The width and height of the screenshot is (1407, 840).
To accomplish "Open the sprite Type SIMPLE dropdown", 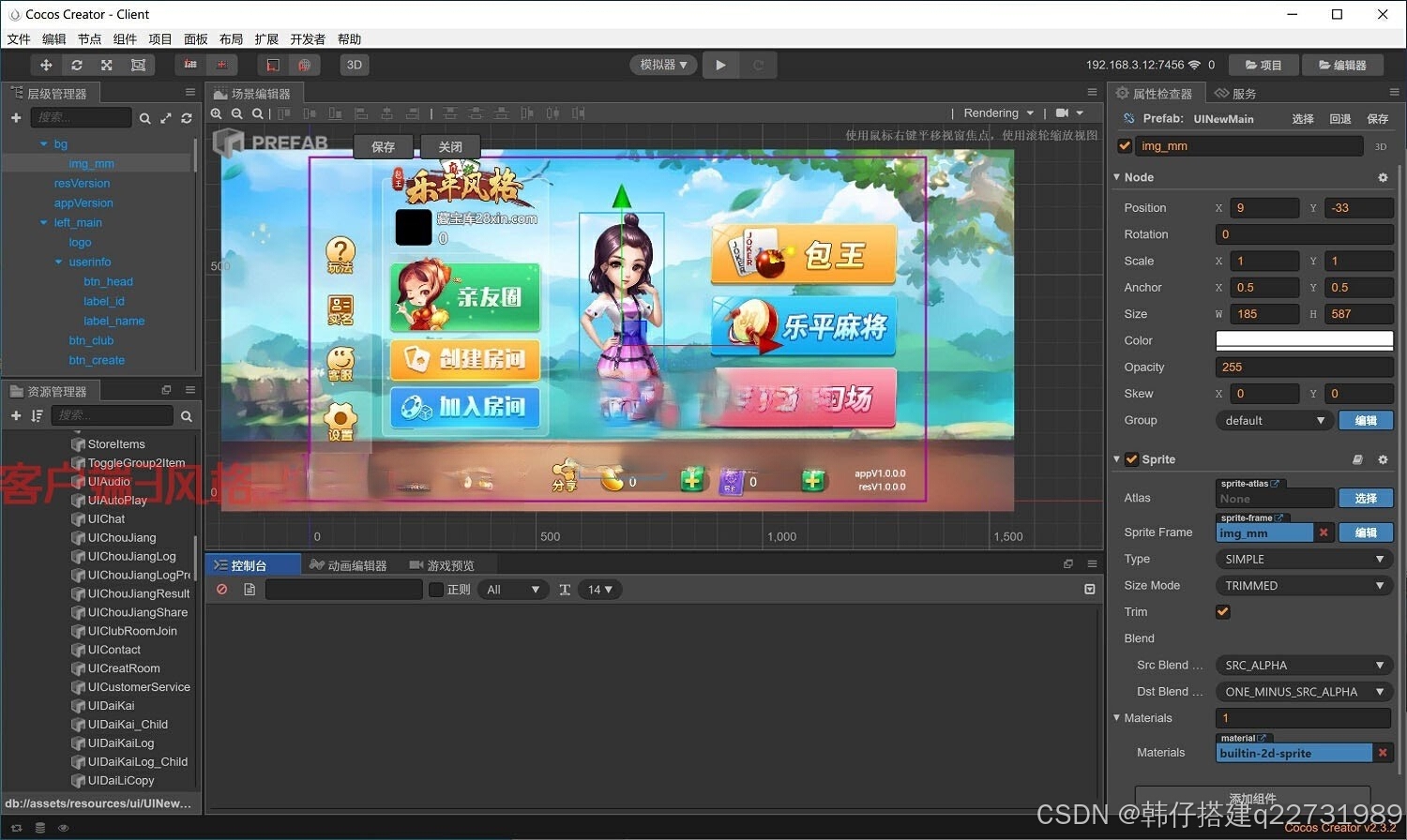I will pyautogui.click(x=1305, y=560).
